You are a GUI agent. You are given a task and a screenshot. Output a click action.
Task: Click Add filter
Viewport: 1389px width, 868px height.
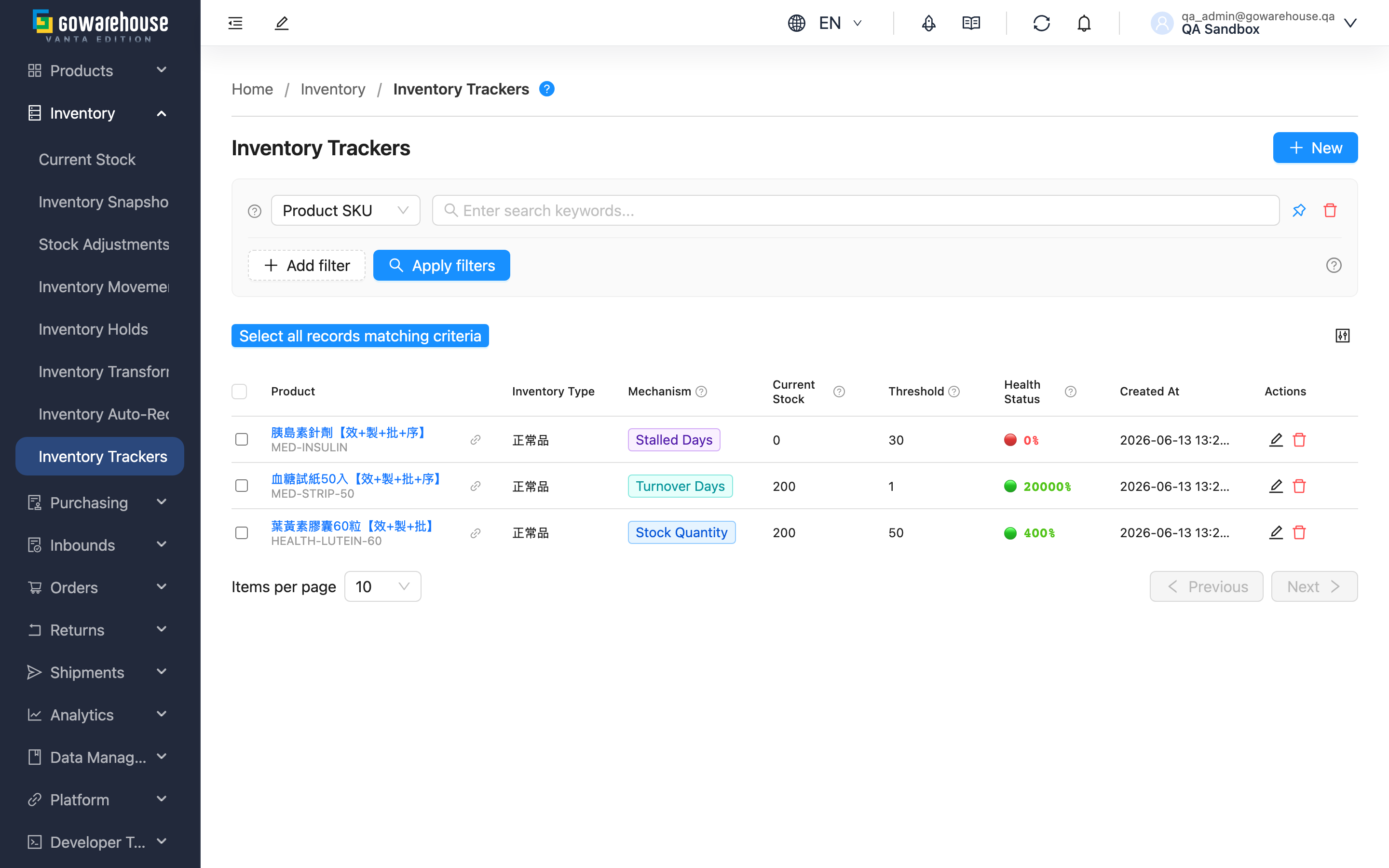click(307, 265)
